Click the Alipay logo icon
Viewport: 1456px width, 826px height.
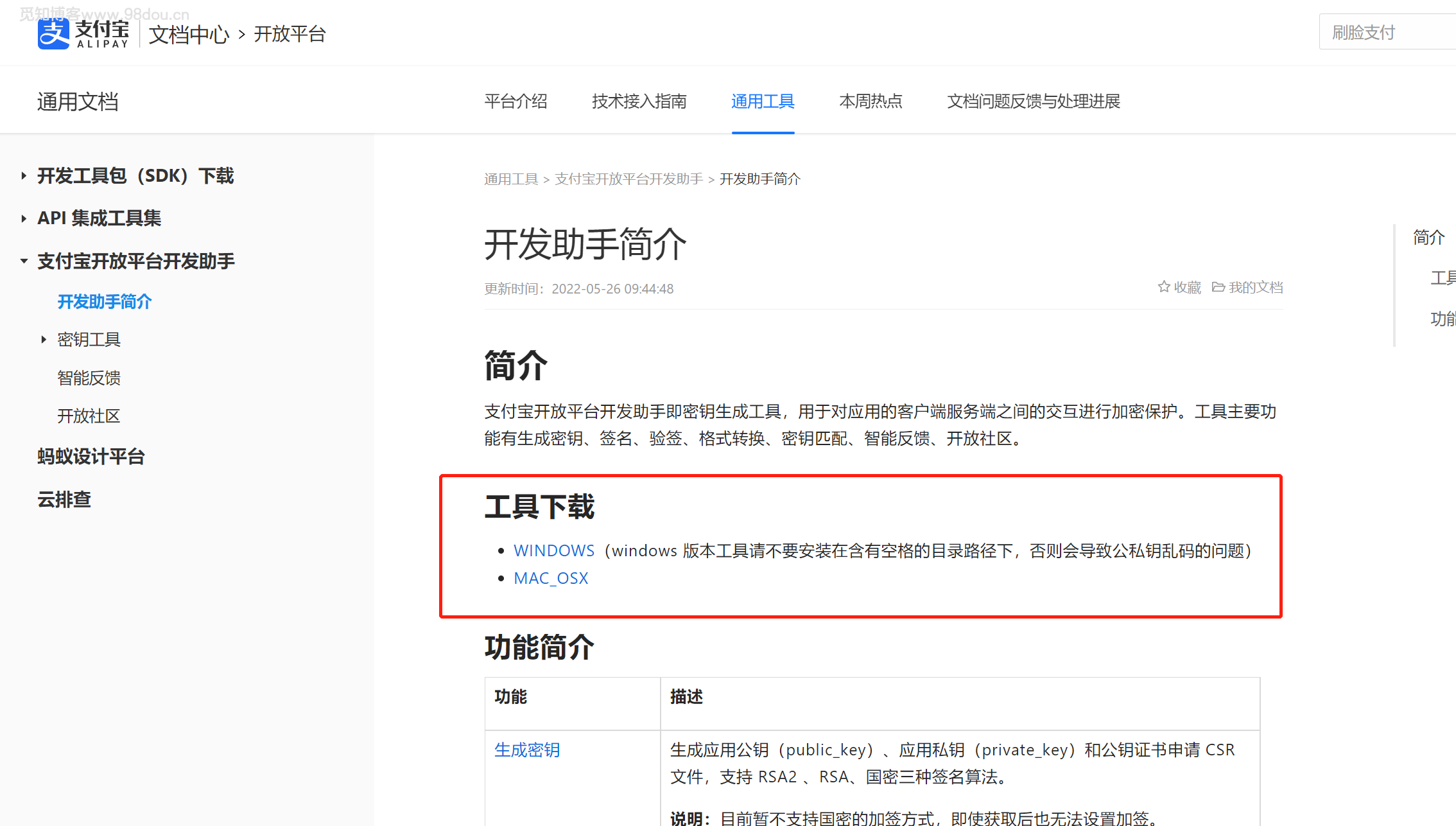pyautogui.click(x=53, y=33)
